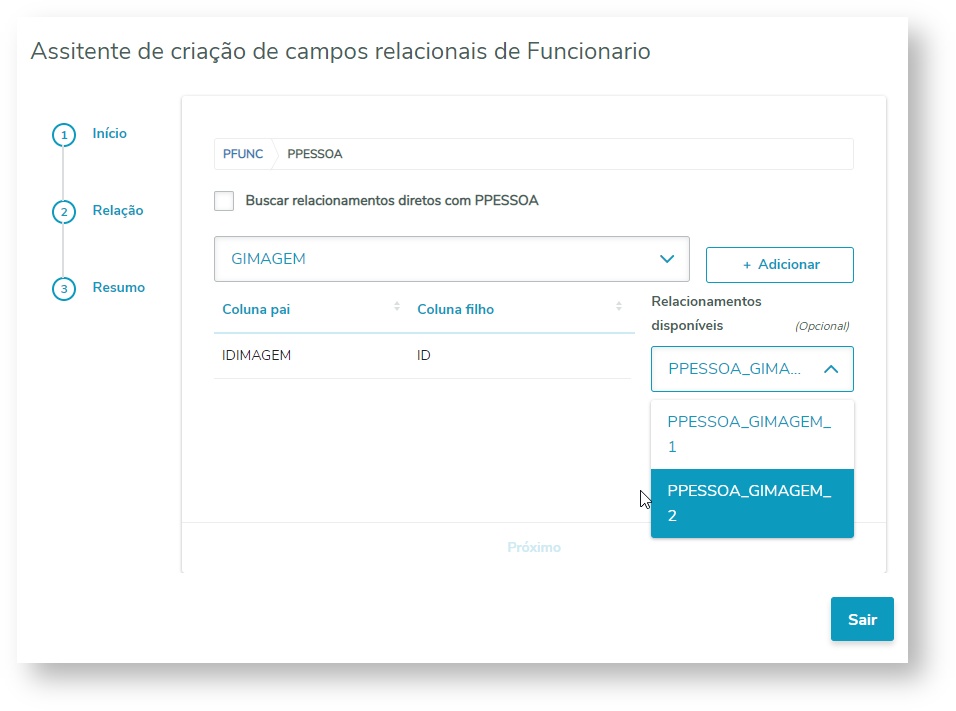
Task: Go to the Resumo step label
Action: click(x=118, y=287)
